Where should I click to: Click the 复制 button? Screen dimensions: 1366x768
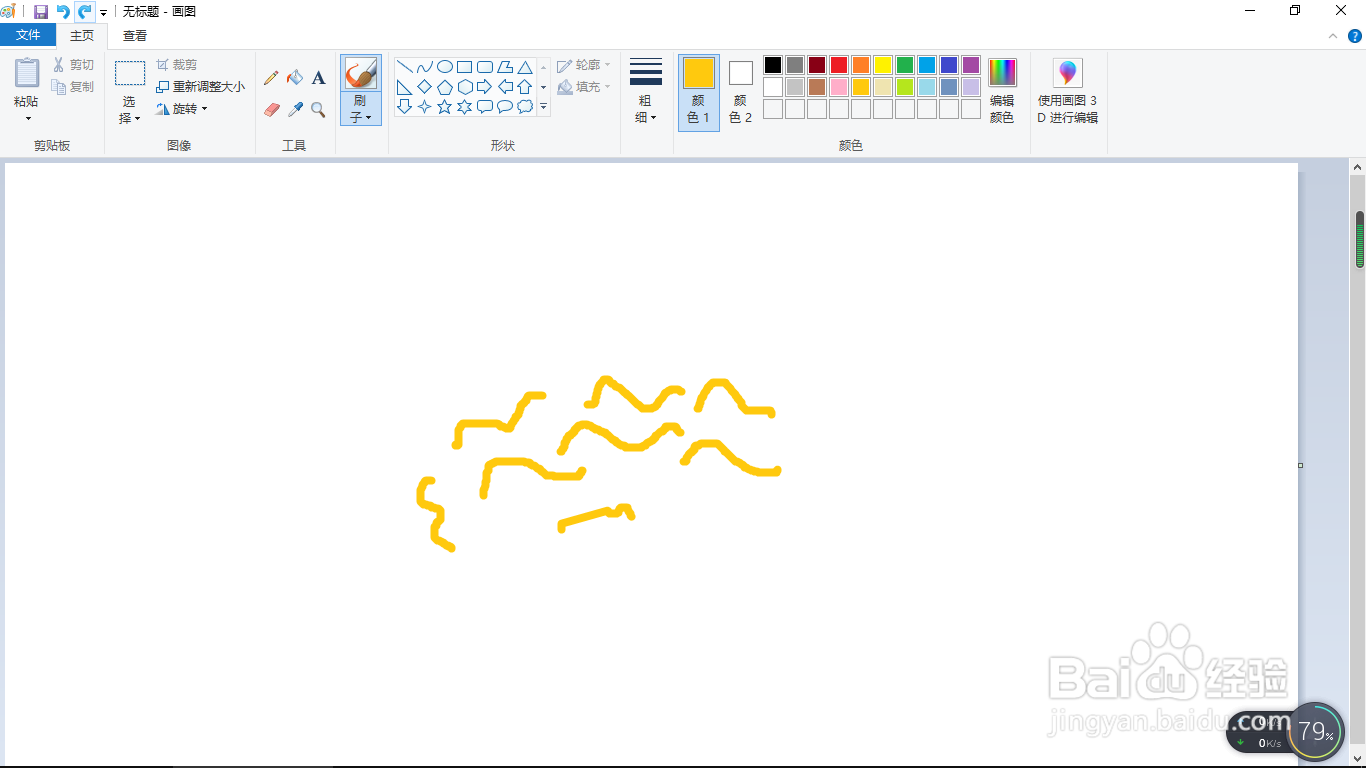click(74, 87)
